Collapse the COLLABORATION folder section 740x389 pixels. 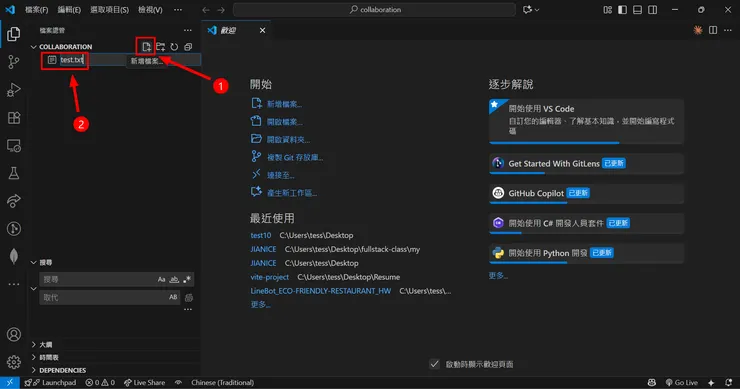(34, 47)
